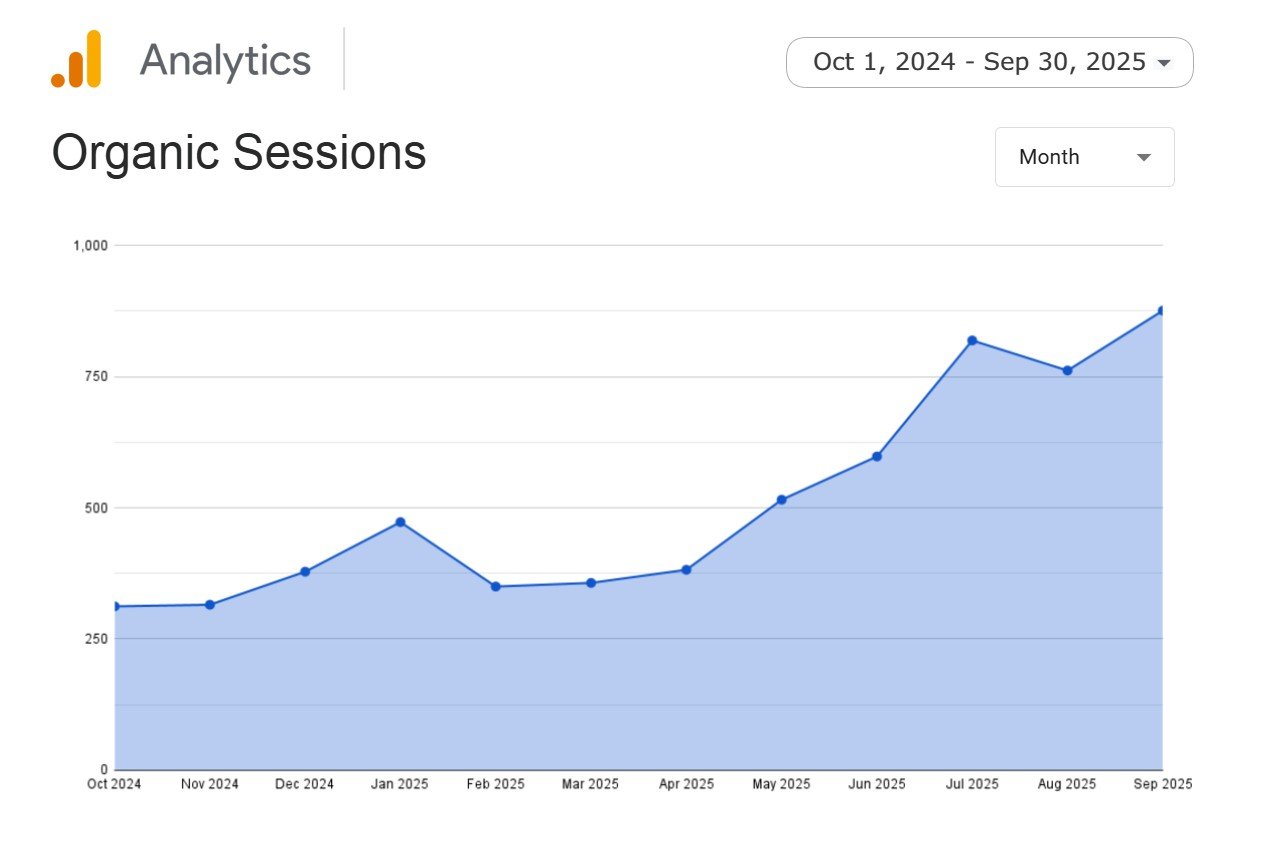Click the Apr 2025 data point

pyautogui.click(x=686, y=570)
